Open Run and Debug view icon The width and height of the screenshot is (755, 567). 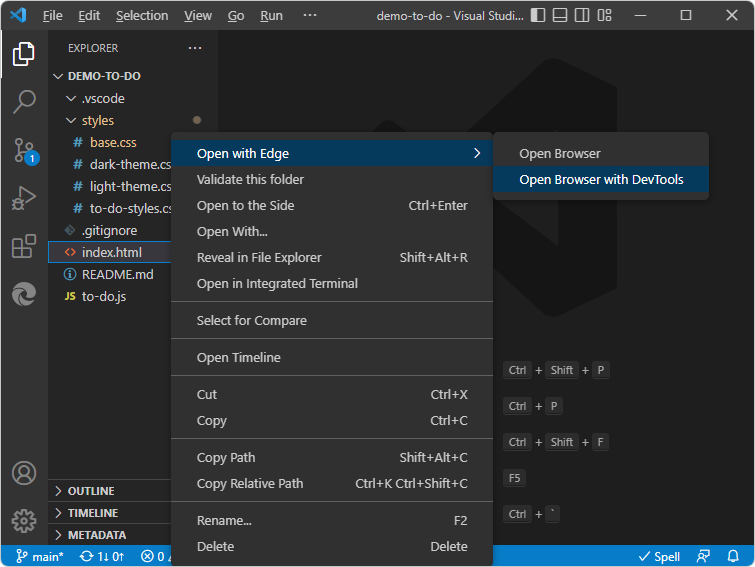tap(24, 198)
